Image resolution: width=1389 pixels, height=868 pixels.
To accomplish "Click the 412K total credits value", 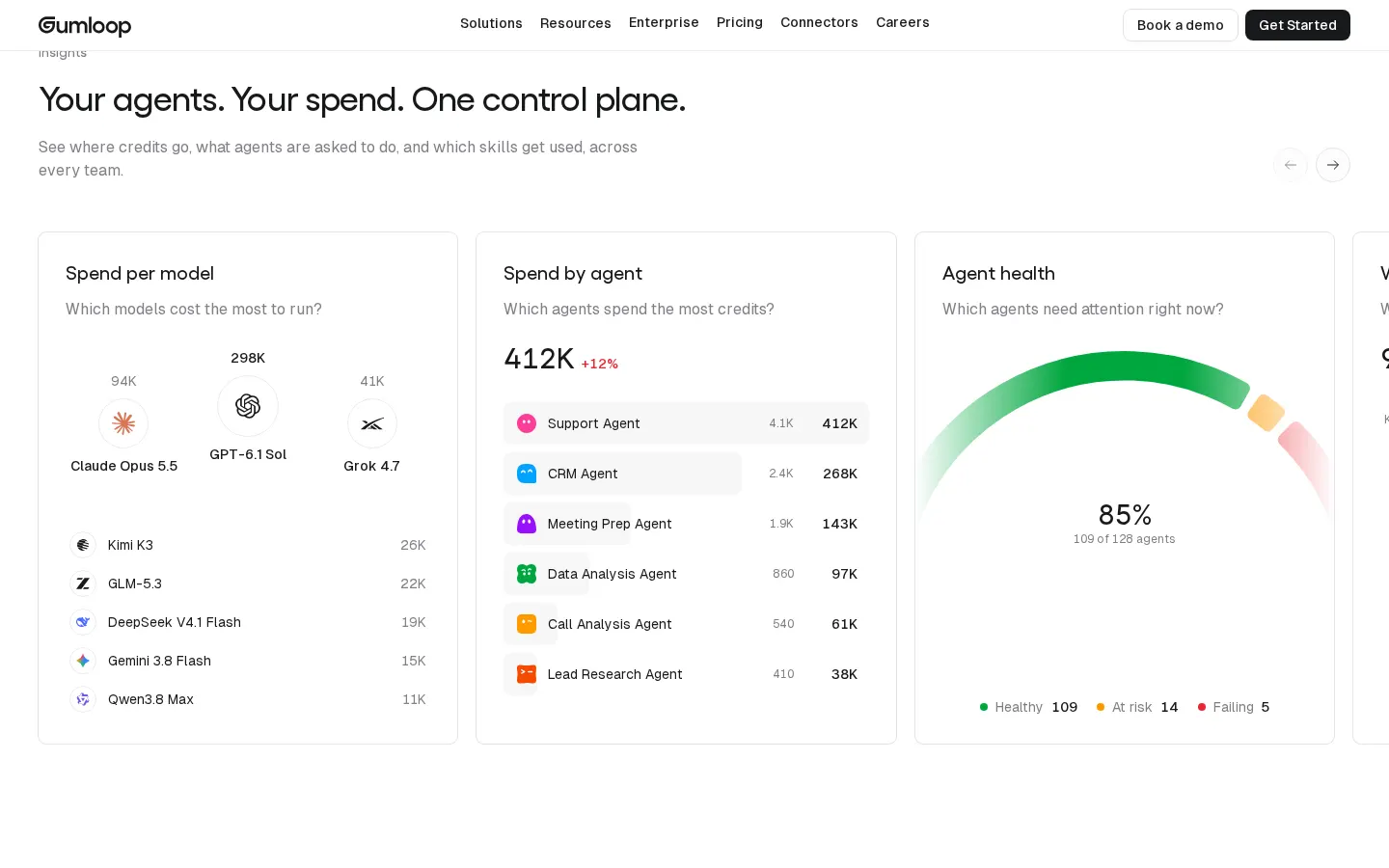I will 539,359.
